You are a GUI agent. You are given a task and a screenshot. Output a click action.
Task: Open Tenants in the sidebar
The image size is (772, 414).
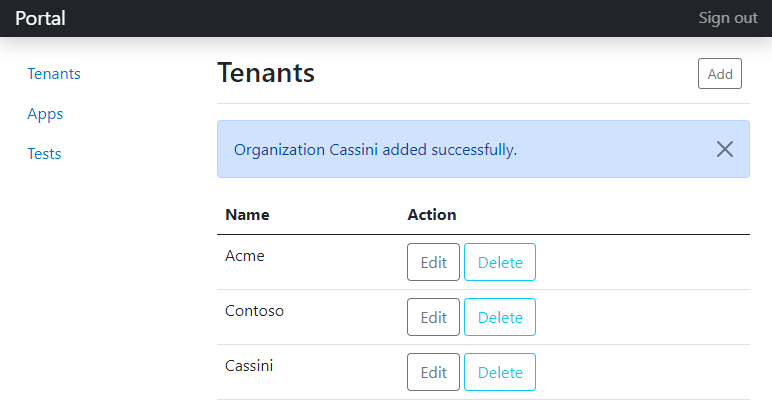click(54, 74)
